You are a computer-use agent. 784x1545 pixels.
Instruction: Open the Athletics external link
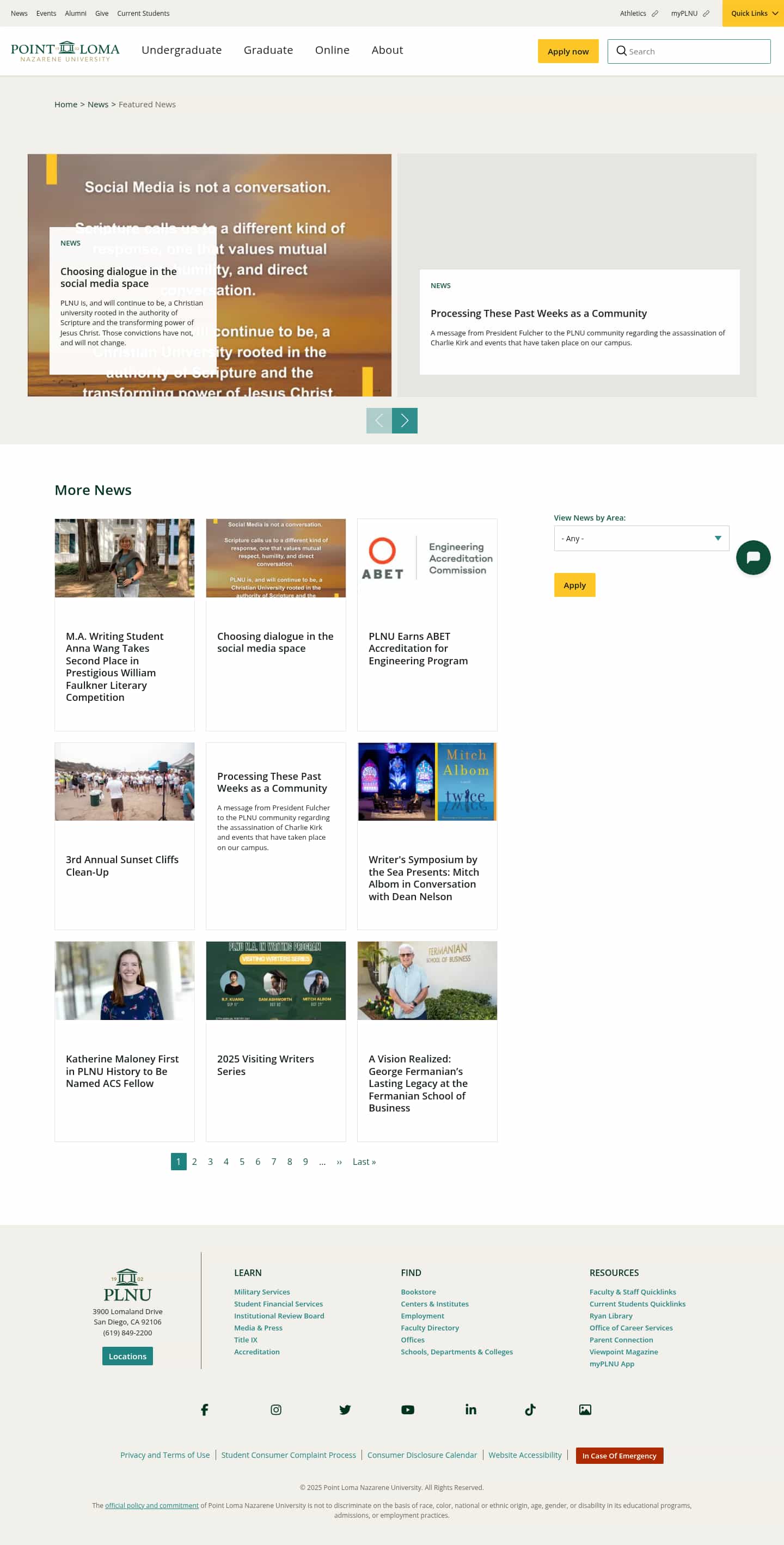click(x=639, y=13)
